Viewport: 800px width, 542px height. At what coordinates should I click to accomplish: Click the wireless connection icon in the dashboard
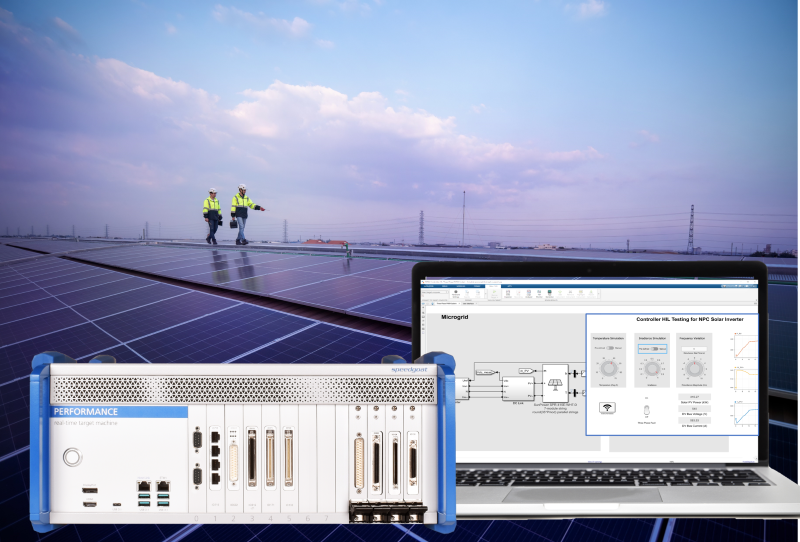click(607, 407)
